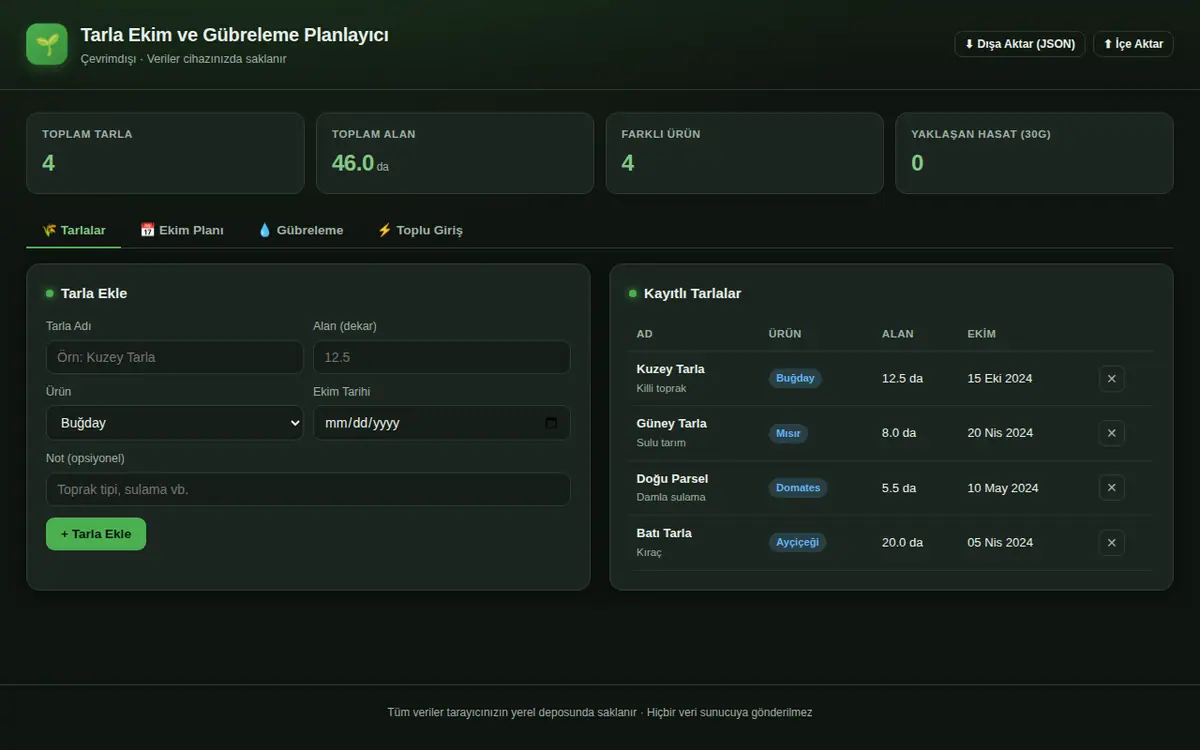This screenshot has height=750, width=1200.
Task: Open the Ürün crop dropdown
Action: 174,423
